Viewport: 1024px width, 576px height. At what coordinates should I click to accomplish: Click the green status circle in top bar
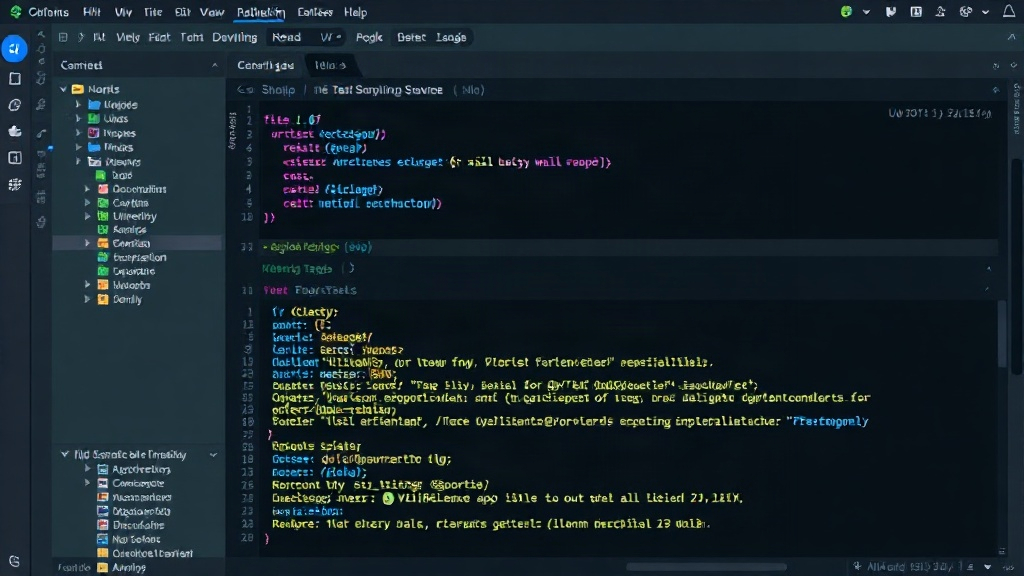[x=846, y=12]
